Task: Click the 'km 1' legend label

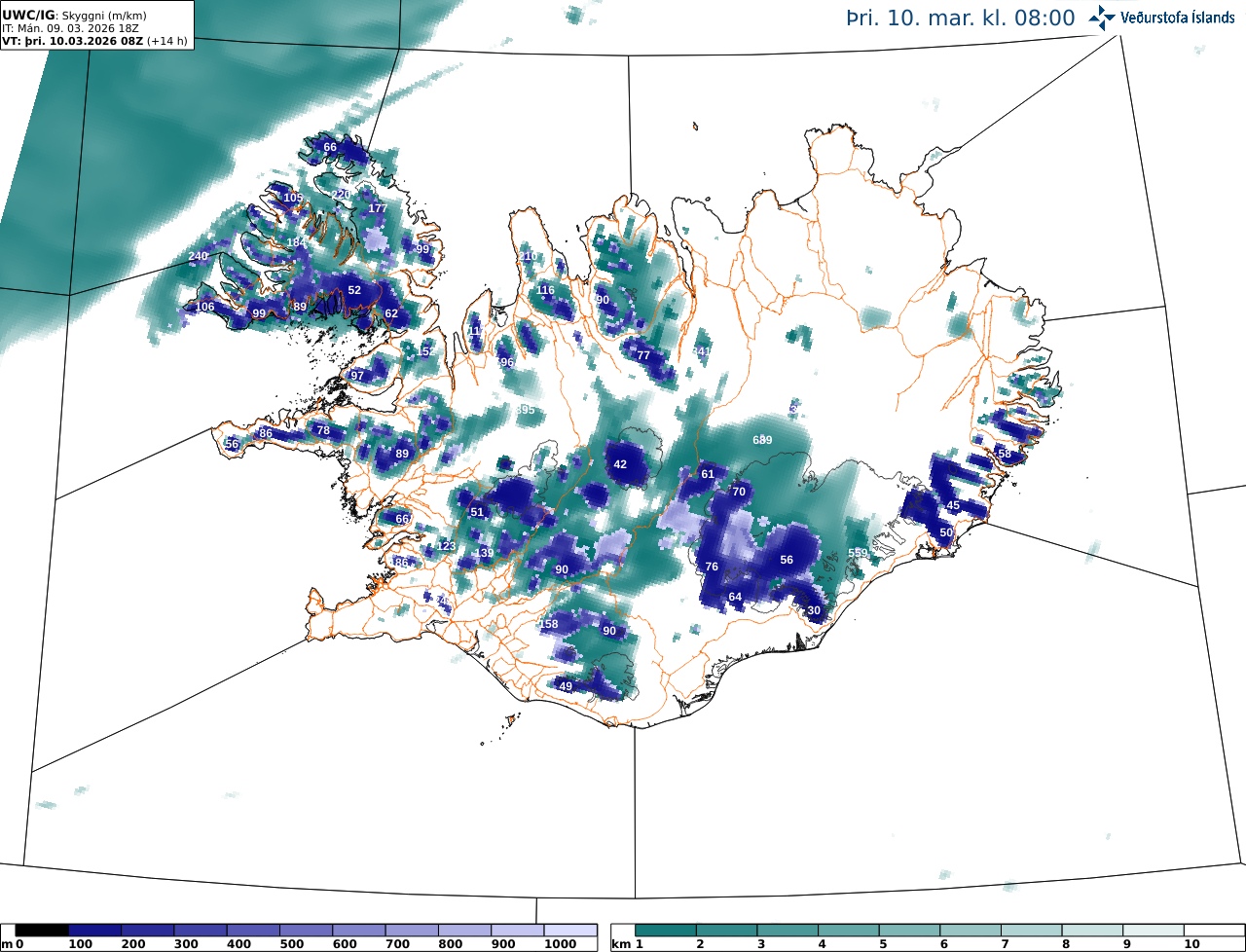Action: click(x=628, y=945)
